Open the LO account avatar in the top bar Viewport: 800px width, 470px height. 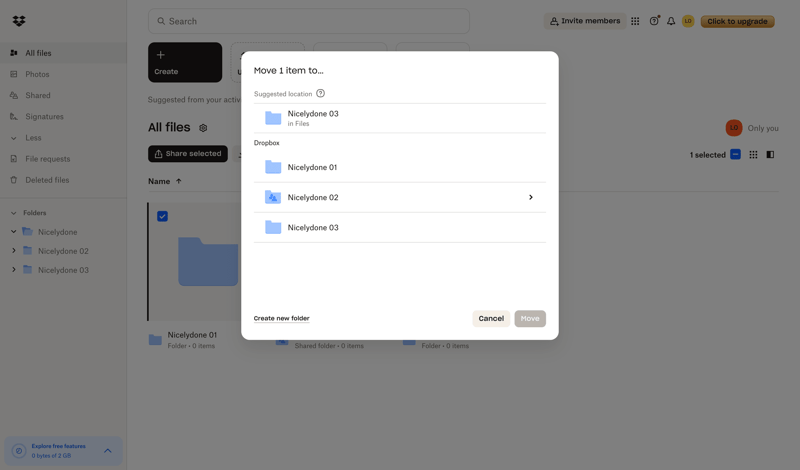[688, 21]
